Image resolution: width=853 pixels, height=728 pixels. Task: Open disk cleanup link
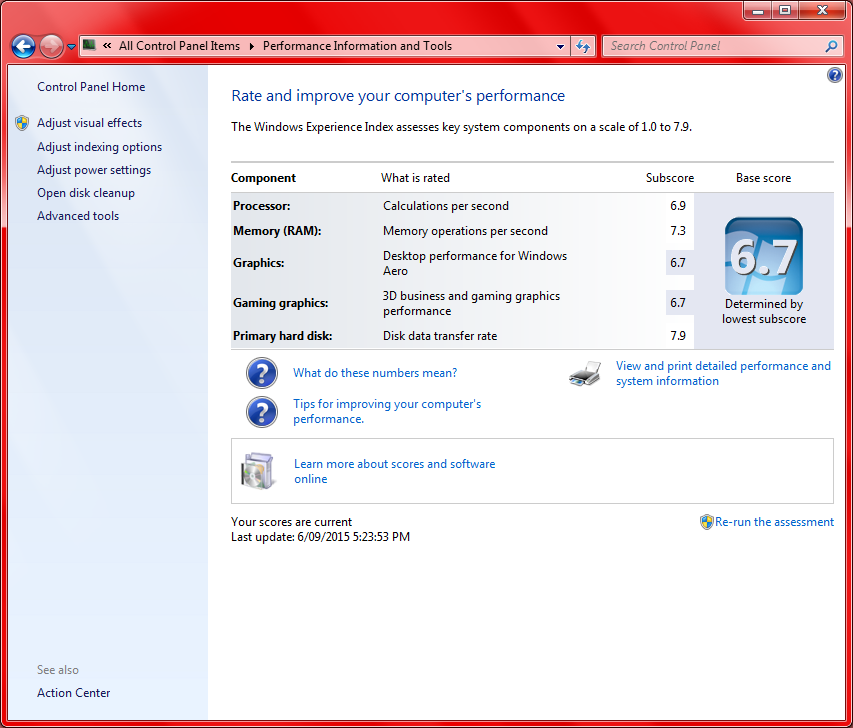pos(86,193)
